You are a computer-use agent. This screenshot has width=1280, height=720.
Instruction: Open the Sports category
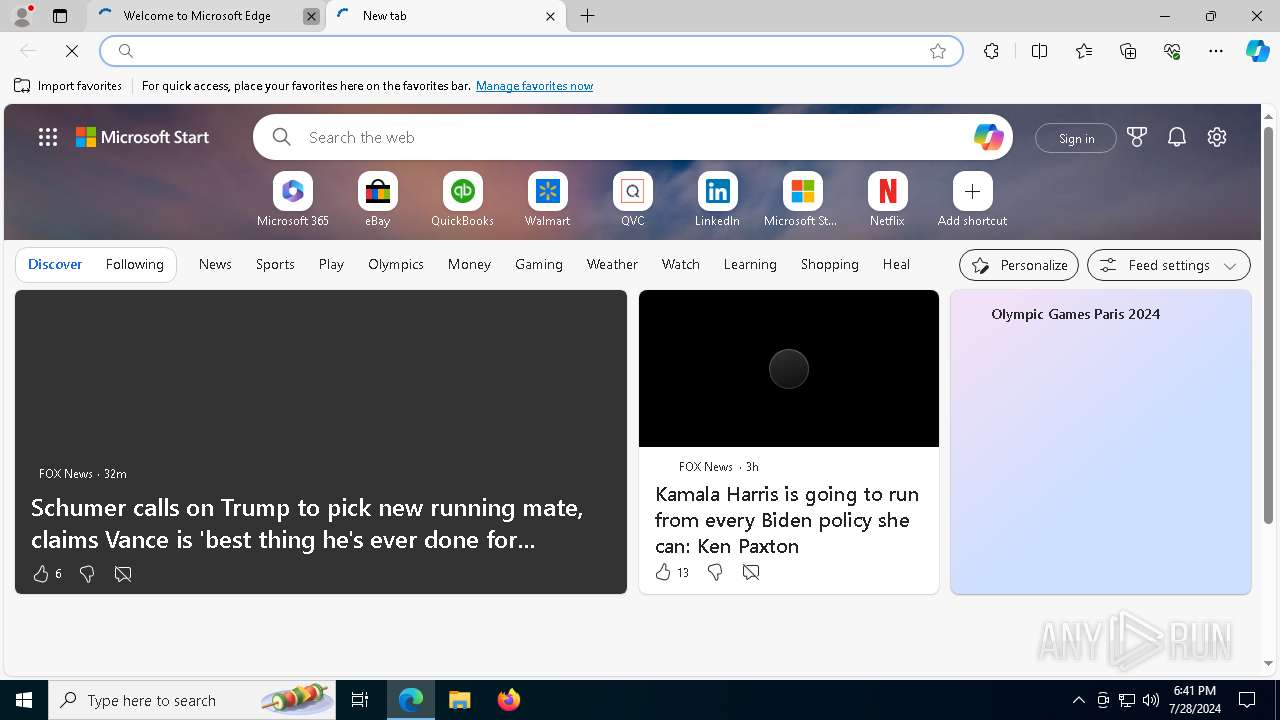pos(275,264)
